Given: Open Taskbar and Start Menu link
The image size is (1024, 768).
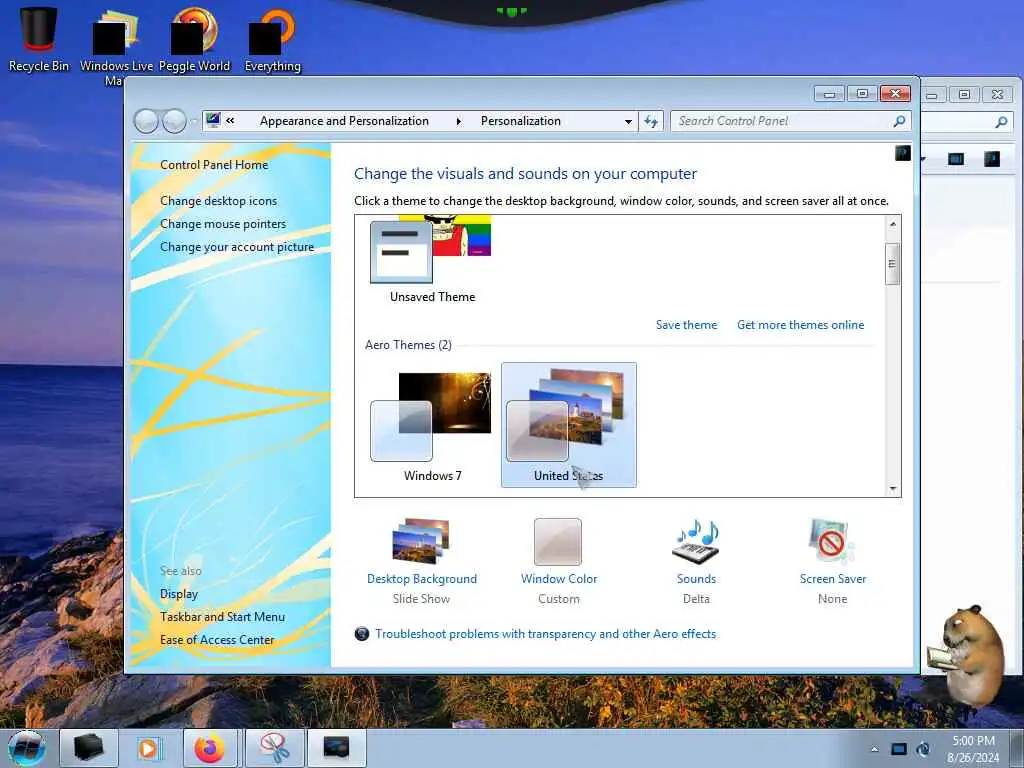Looking at the screenshot, I should click(x=223, y=616).
